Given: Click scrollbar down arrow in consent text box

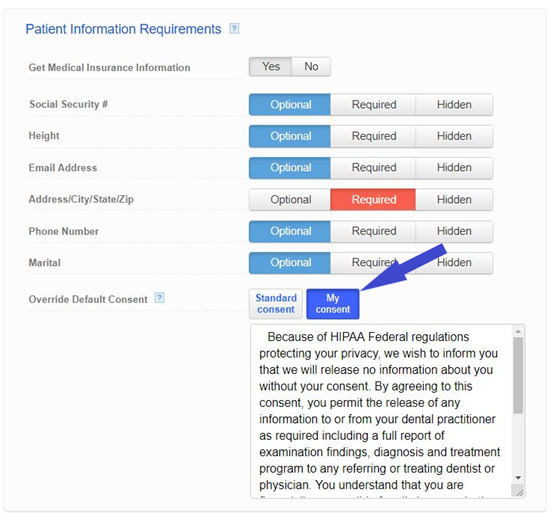Looking at the screenshot, I should pos(518,478).
